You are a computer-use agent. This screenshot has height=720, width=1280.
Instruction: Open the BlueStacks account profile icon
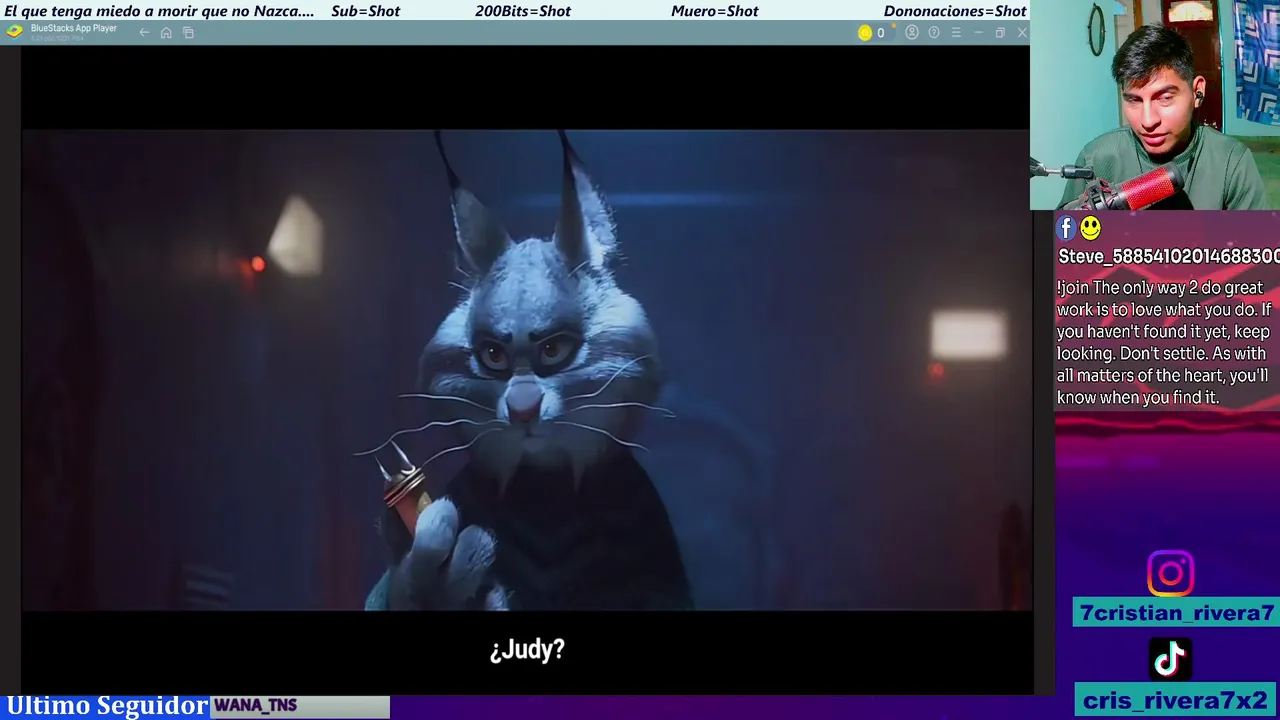[x=912, y=33]
